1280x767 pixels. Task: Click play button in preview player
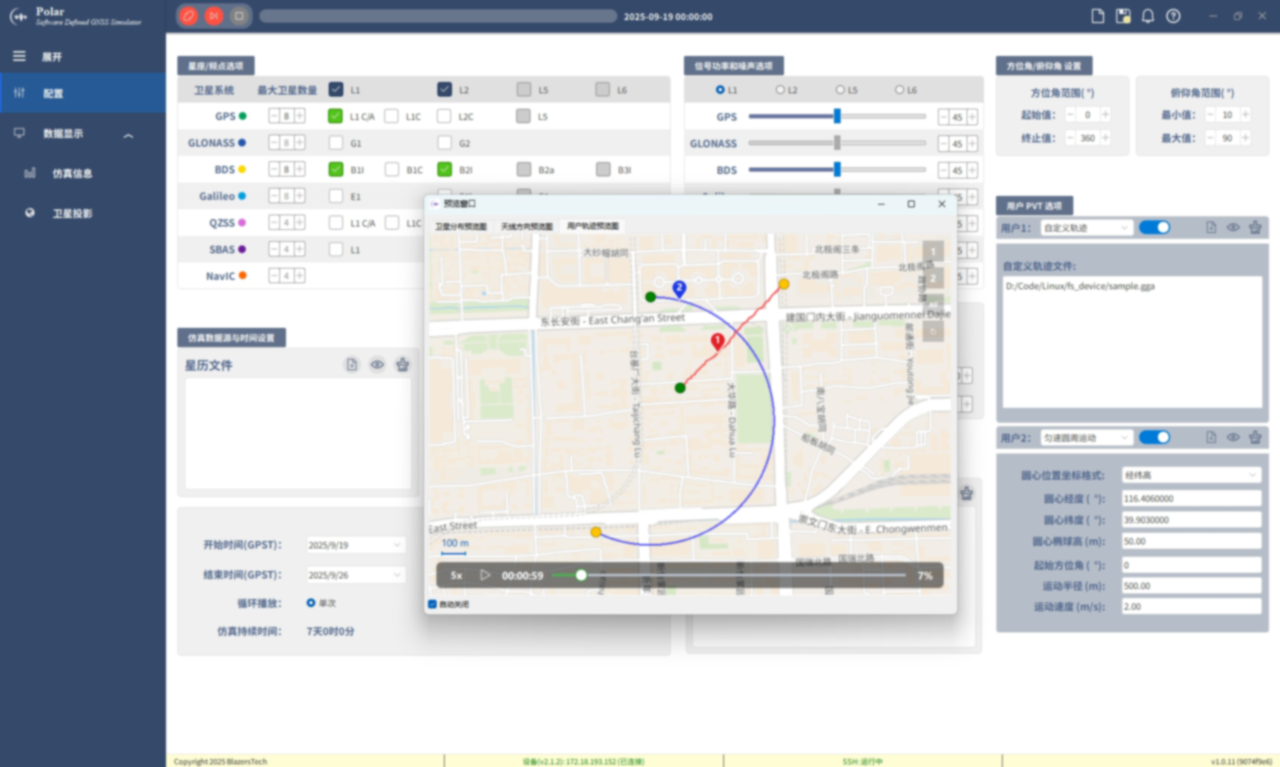485,575
